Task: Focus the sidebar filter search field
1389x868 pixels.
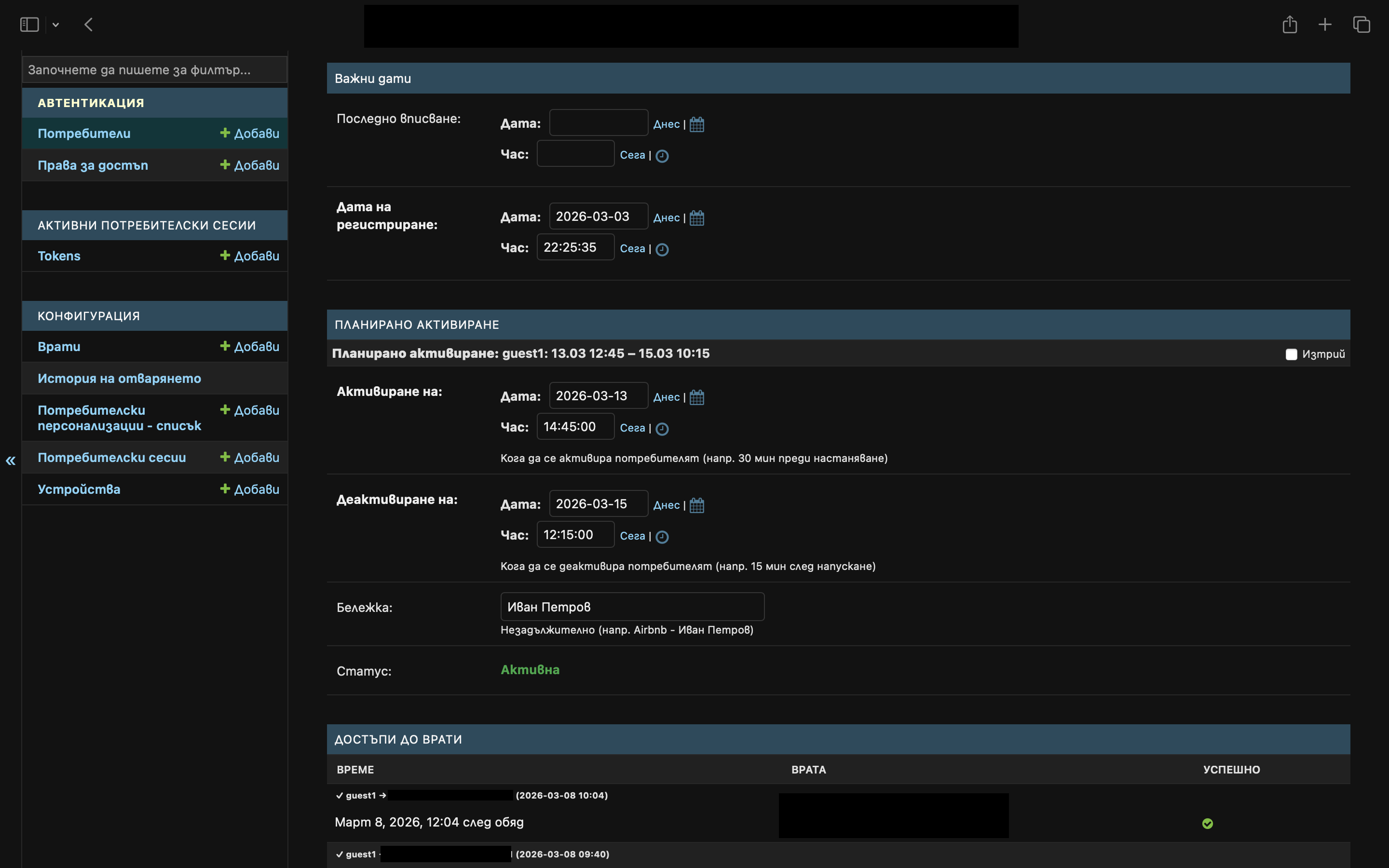Action: (x=154, y=70)
